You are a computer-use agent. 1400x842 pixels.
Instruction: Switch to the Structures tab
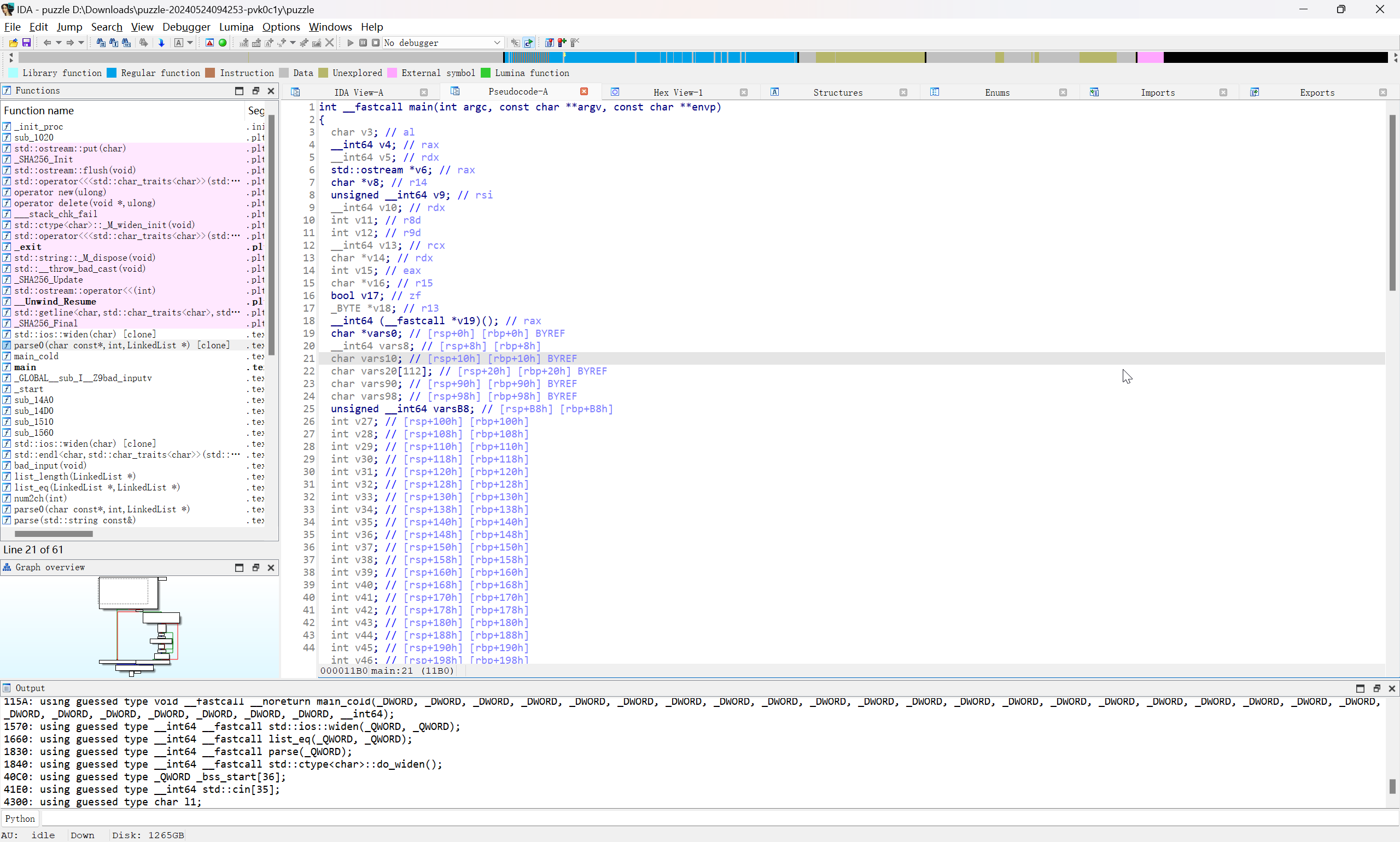pyautogui.click(x=838, y=92)
